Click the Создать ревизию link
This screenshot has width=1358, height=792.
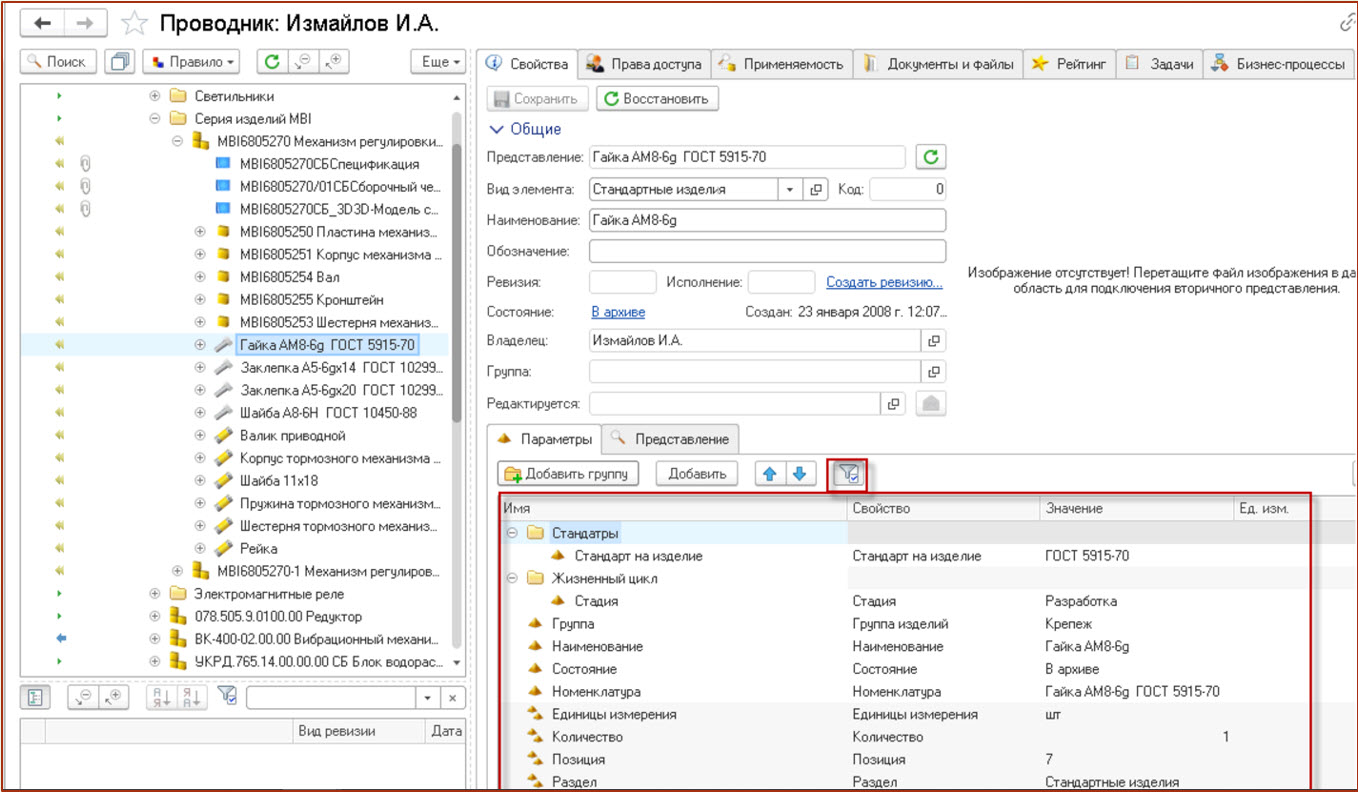(884, 282)
